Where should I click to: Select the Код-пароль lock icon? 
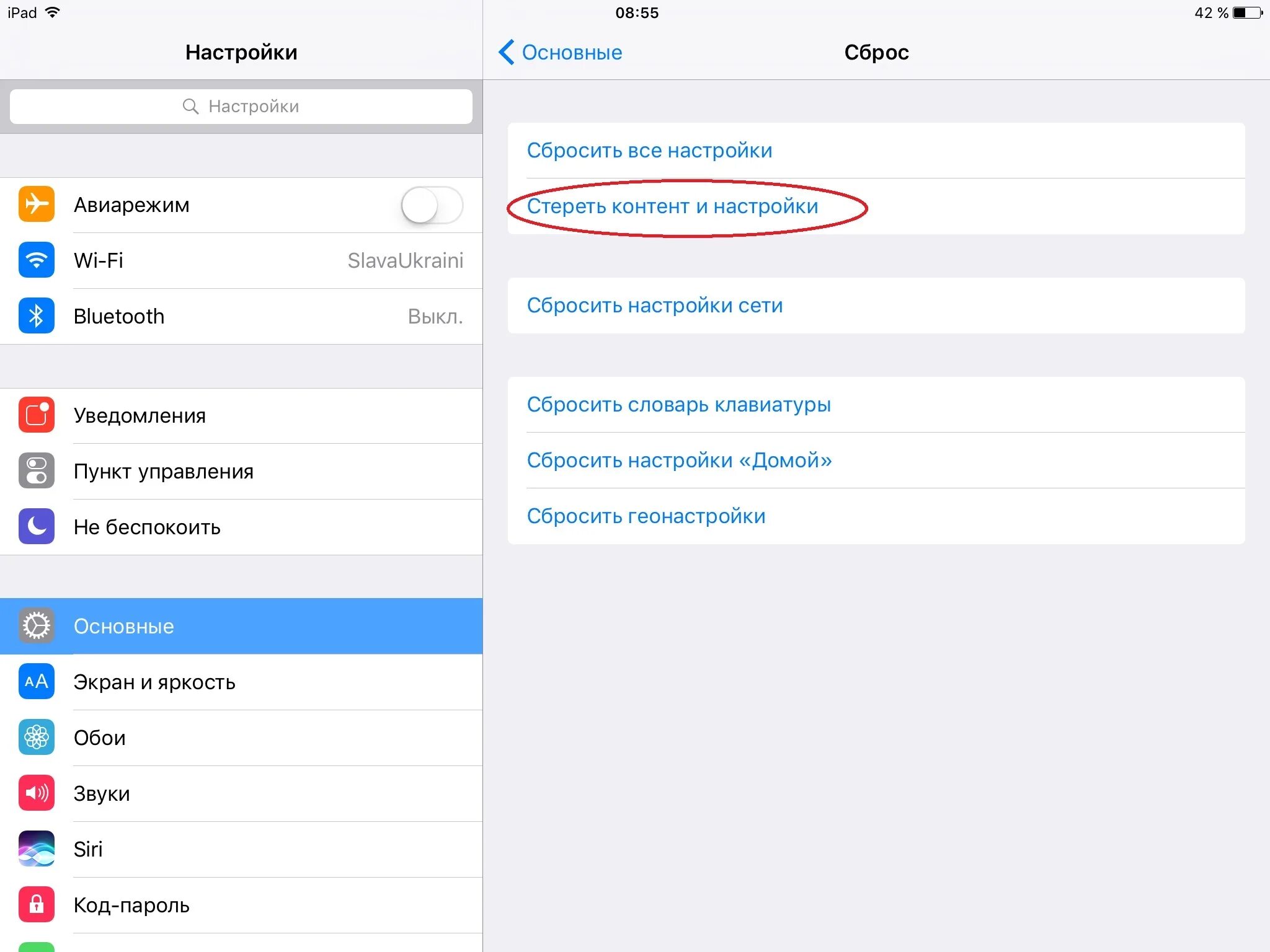pyautogui.click(x=37, y=904)
